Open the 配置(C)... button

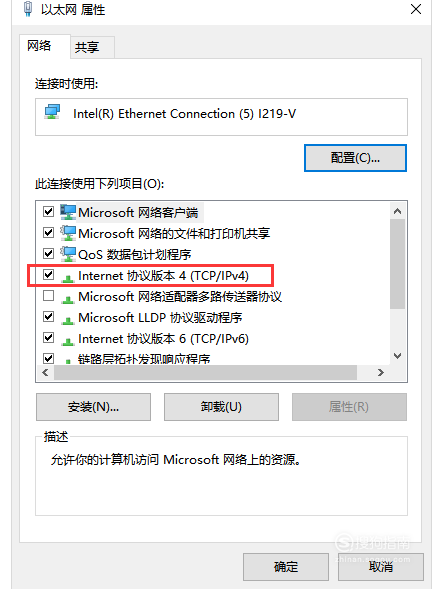pyautogui.click(x=355, y=158)
